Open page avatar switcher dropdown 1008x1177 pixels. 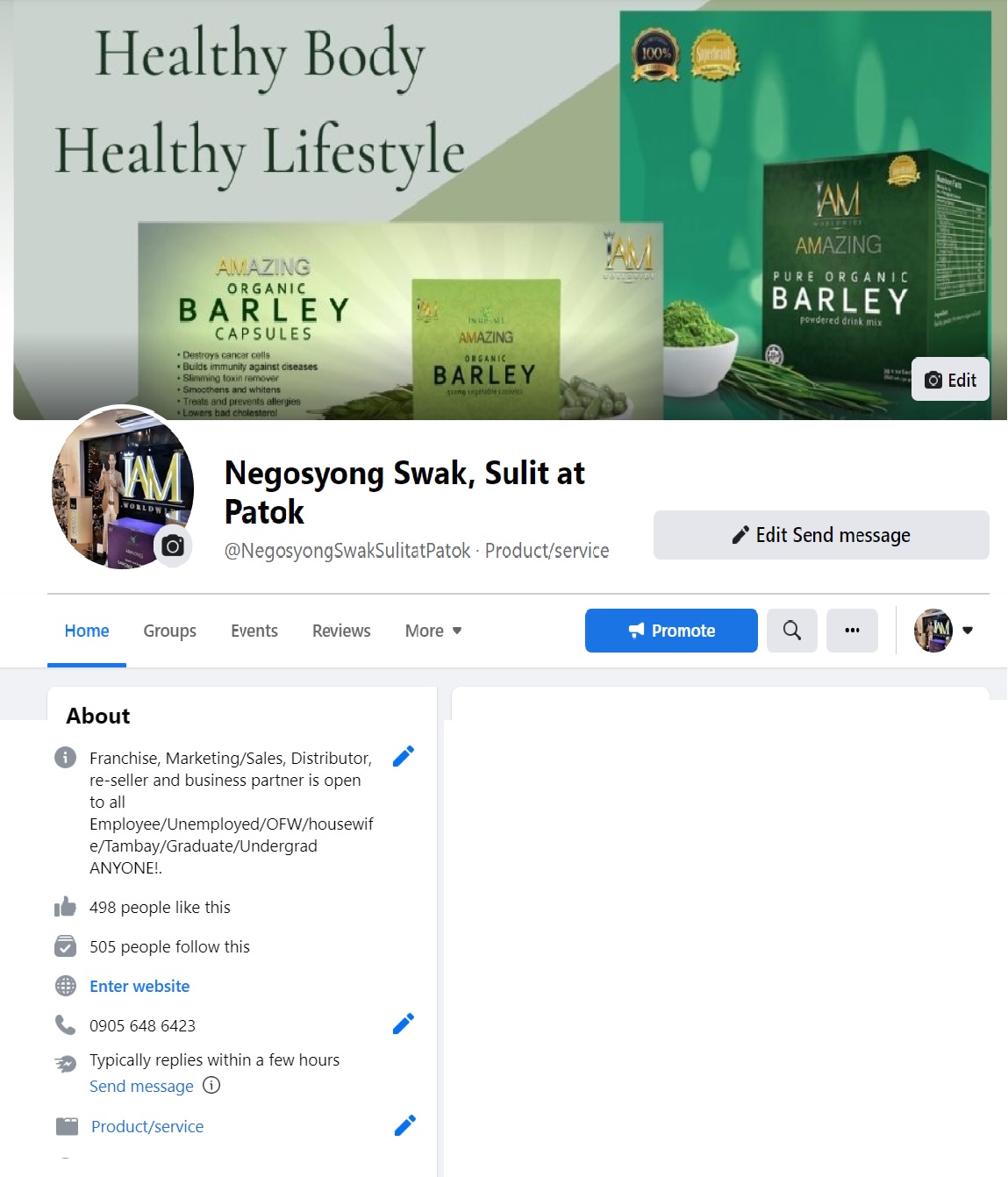(945, 631)
